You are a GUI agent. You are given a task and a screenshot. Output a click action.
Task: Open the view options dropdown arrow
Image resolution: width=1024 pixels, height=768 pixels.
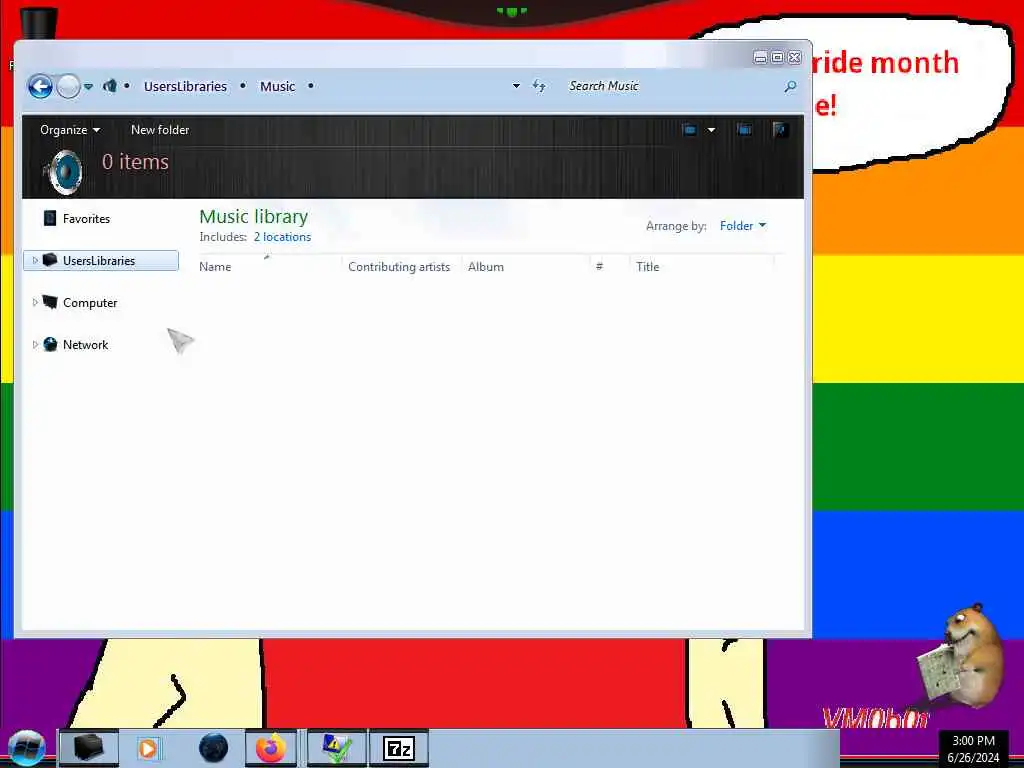click(x=711, y=129)
